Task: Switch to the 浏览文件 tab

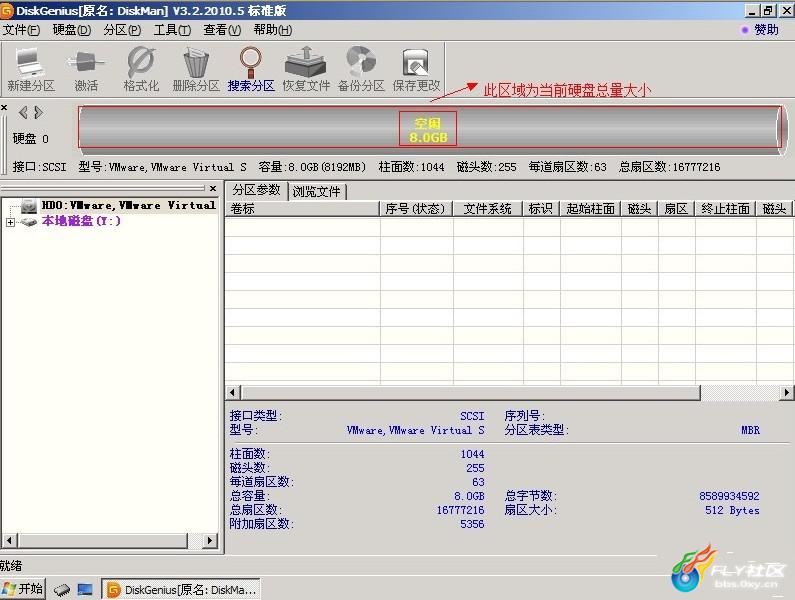Action: (x=316, y=192)
